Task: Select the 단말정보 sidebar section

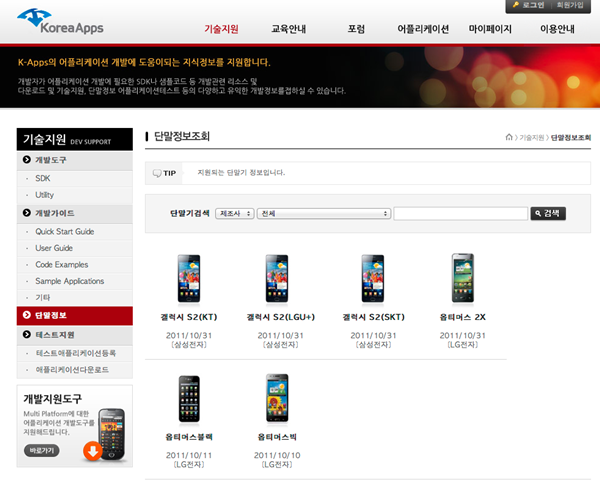Action: tap(75, 315)
